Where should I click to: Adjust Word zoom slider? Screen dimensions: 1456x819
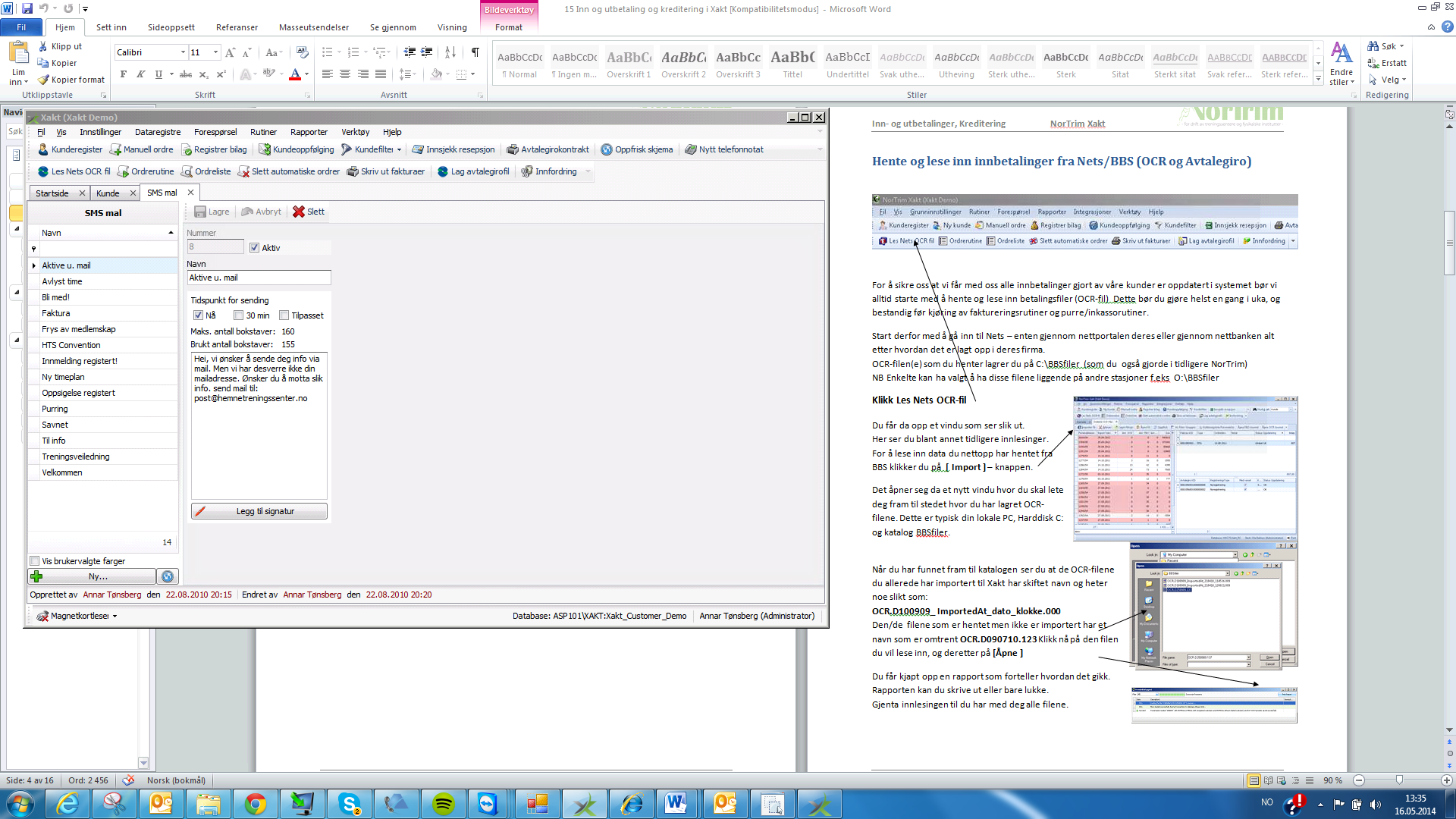click(1399, 780)
